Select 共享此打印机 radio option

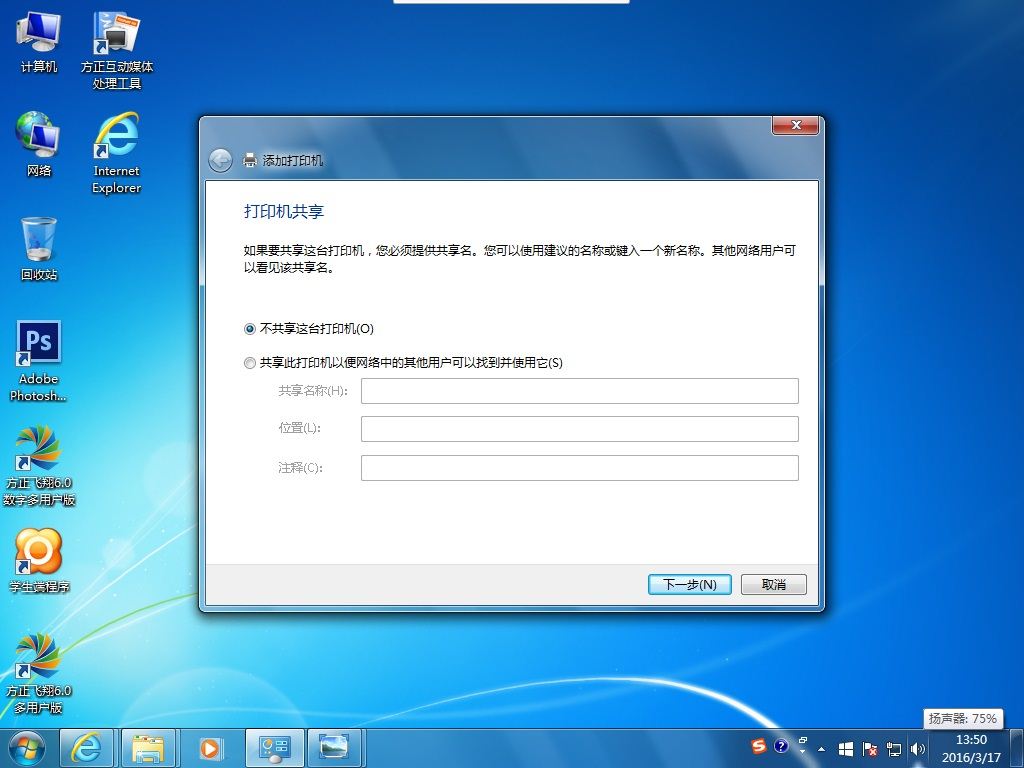[x=404, y=362]
